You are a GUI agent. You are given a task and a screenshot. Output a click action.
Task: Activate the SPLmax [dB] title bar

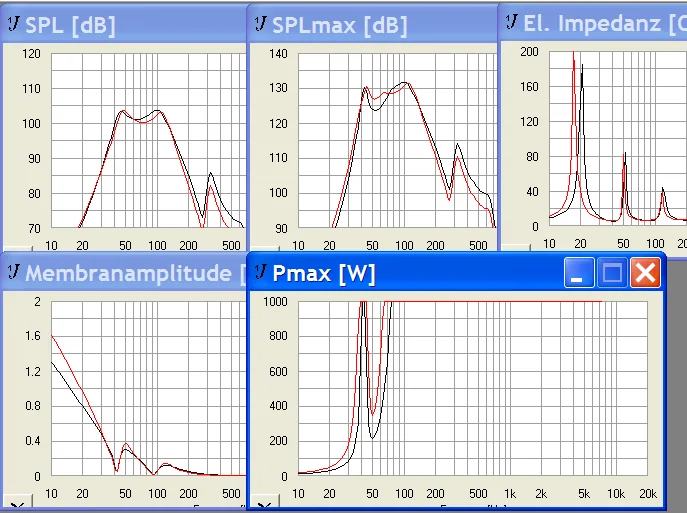(x=373, y=25)
